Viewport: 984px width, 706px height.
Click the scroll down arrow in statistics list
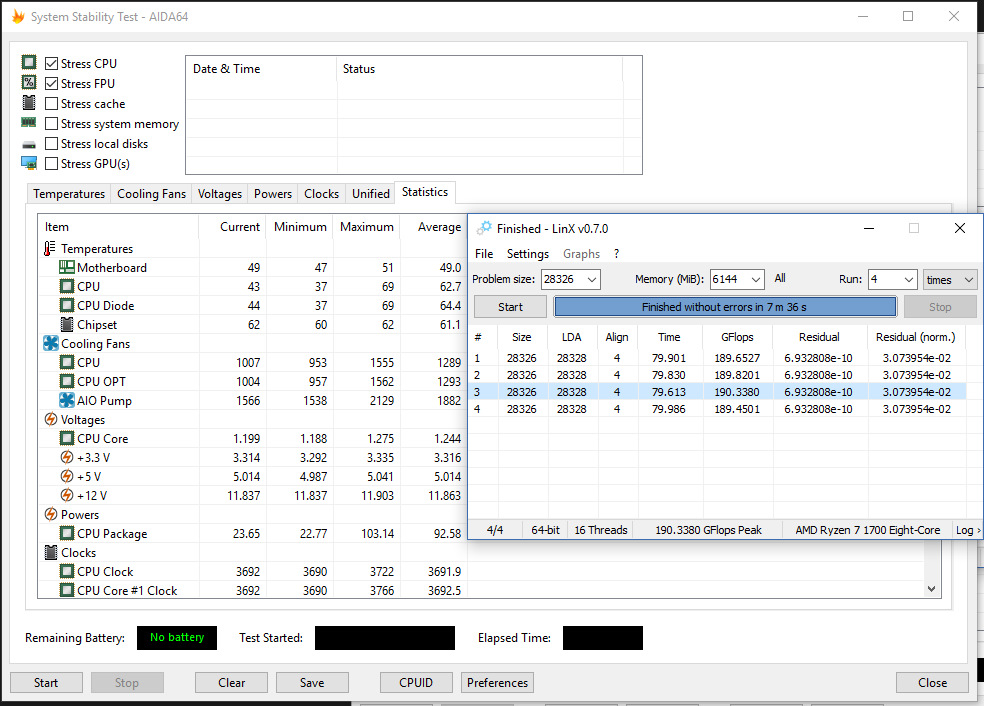931,589
